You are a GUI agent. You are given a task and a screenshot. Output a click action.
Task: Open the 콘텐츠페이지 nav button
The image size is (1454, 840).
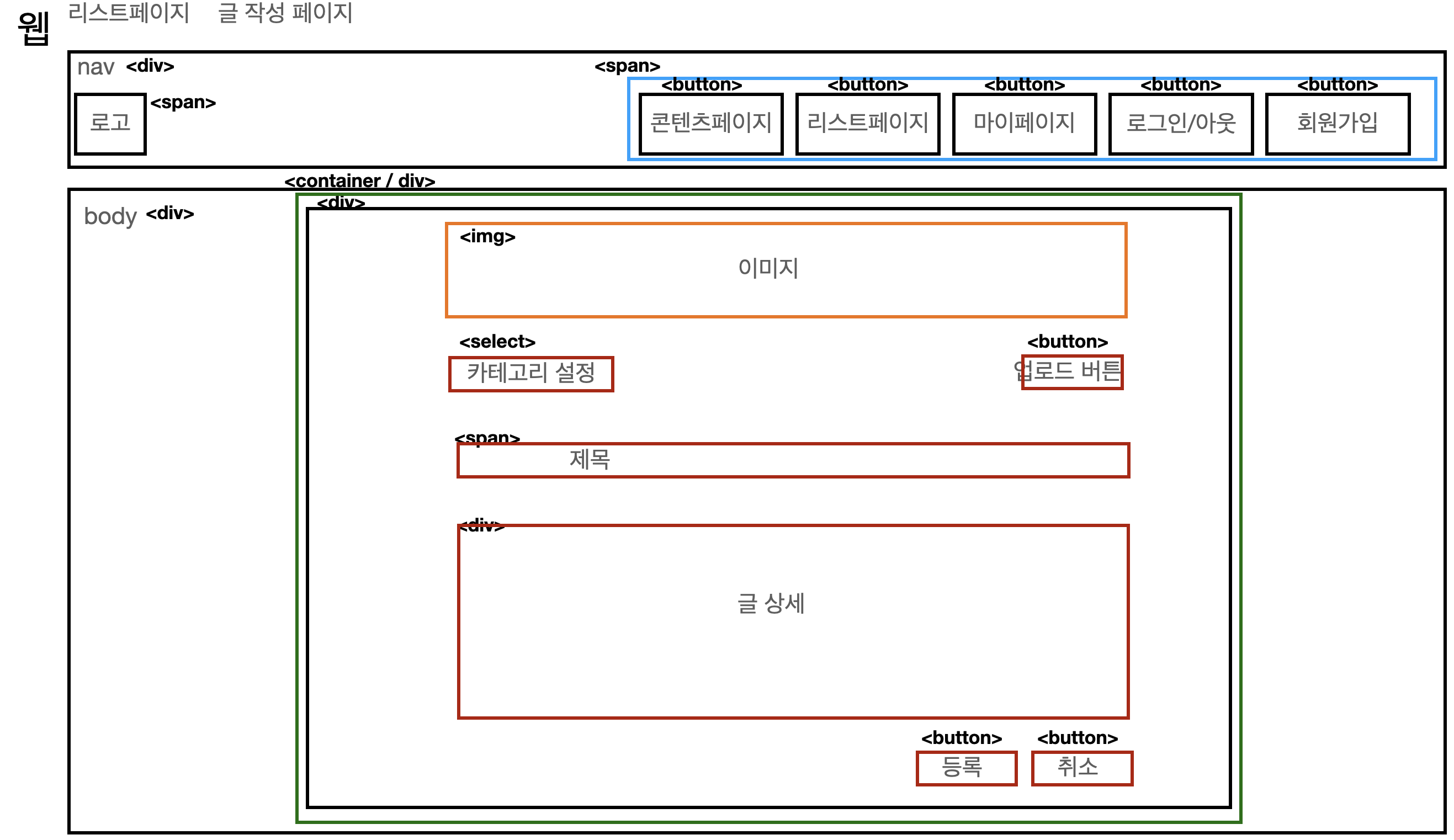712,124
